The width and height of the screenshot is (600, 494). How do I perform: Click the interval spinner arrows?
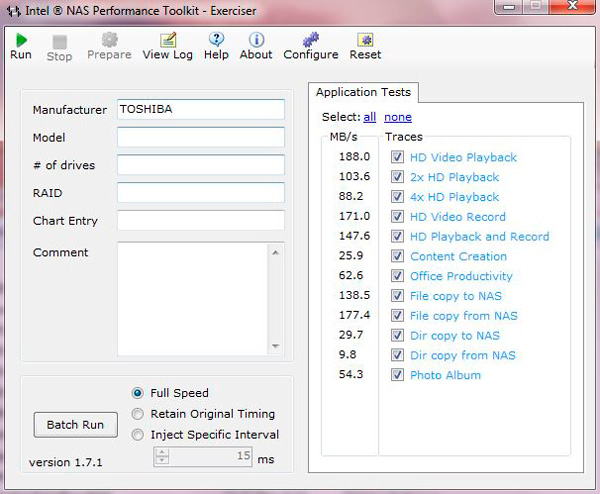(x=160, y=456)
